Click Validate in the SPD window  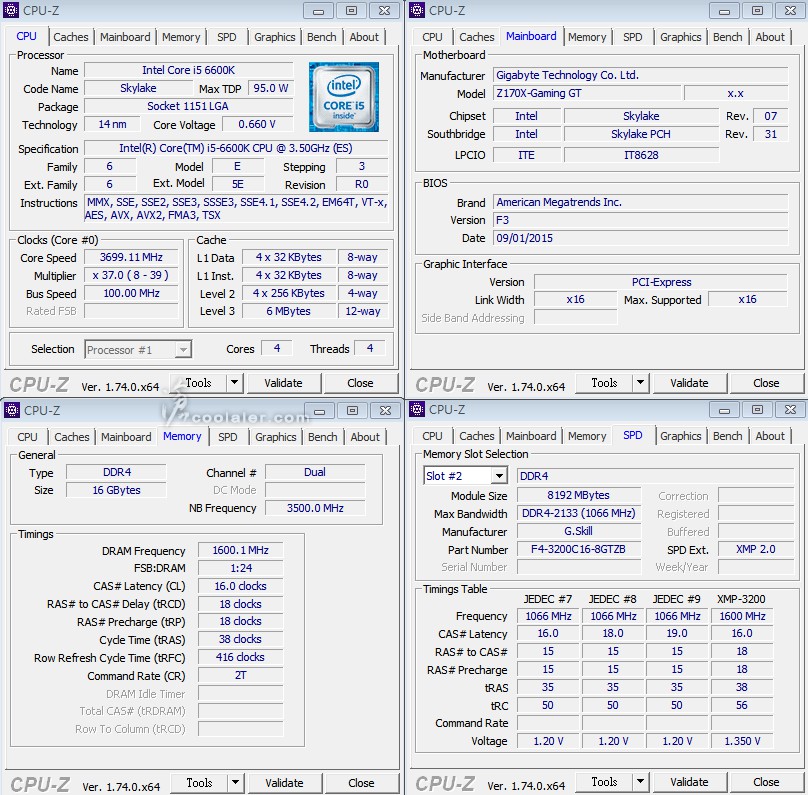pos(689,782)
